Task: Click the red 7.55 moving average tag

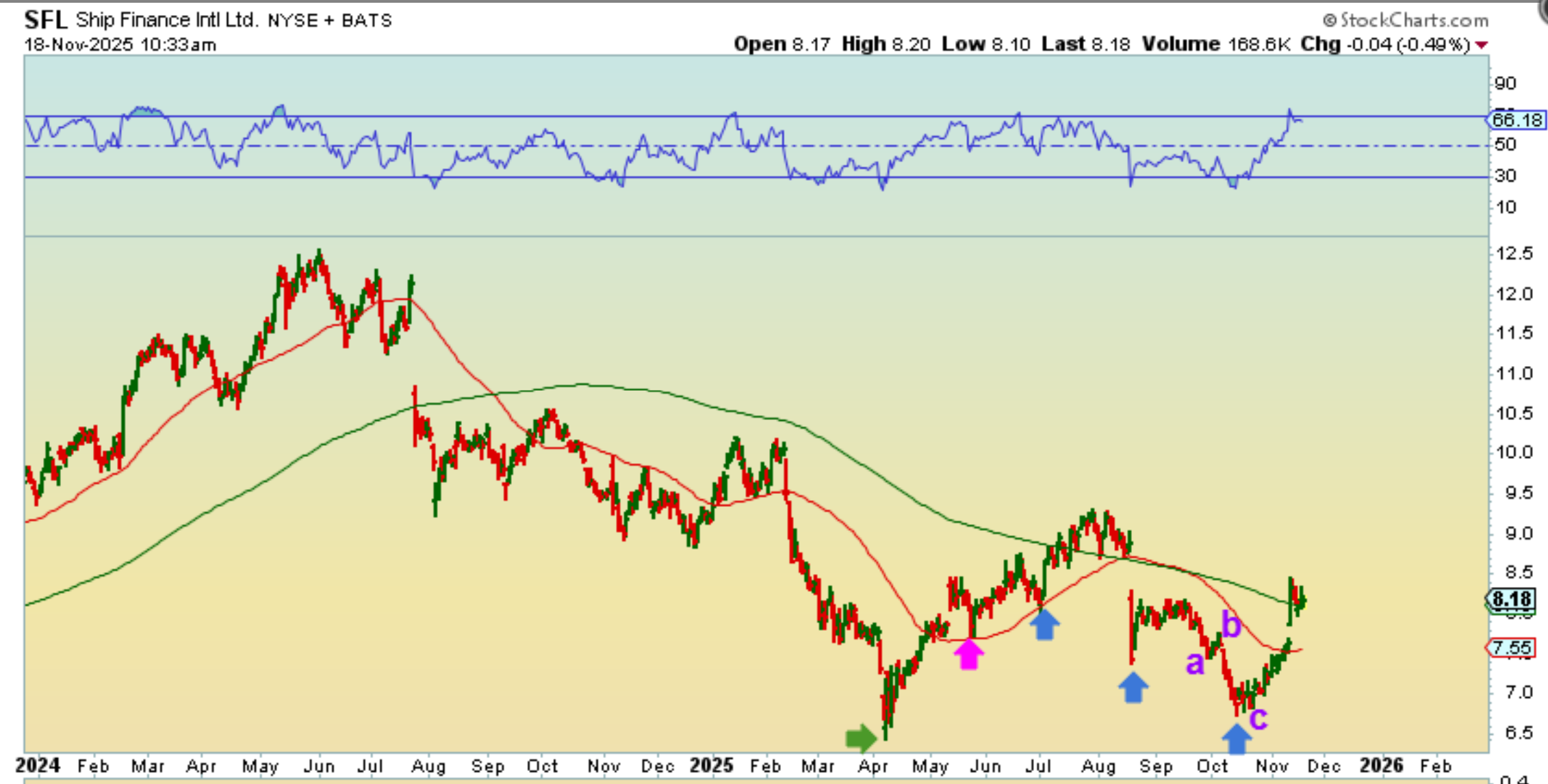Action: (x=1511, y=647)
